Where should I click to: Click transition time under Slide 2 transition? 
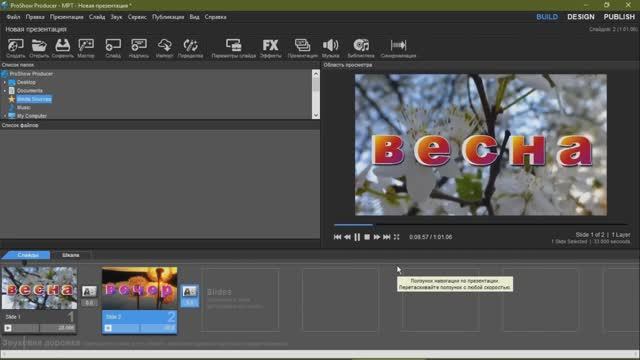tap(189, 303)
